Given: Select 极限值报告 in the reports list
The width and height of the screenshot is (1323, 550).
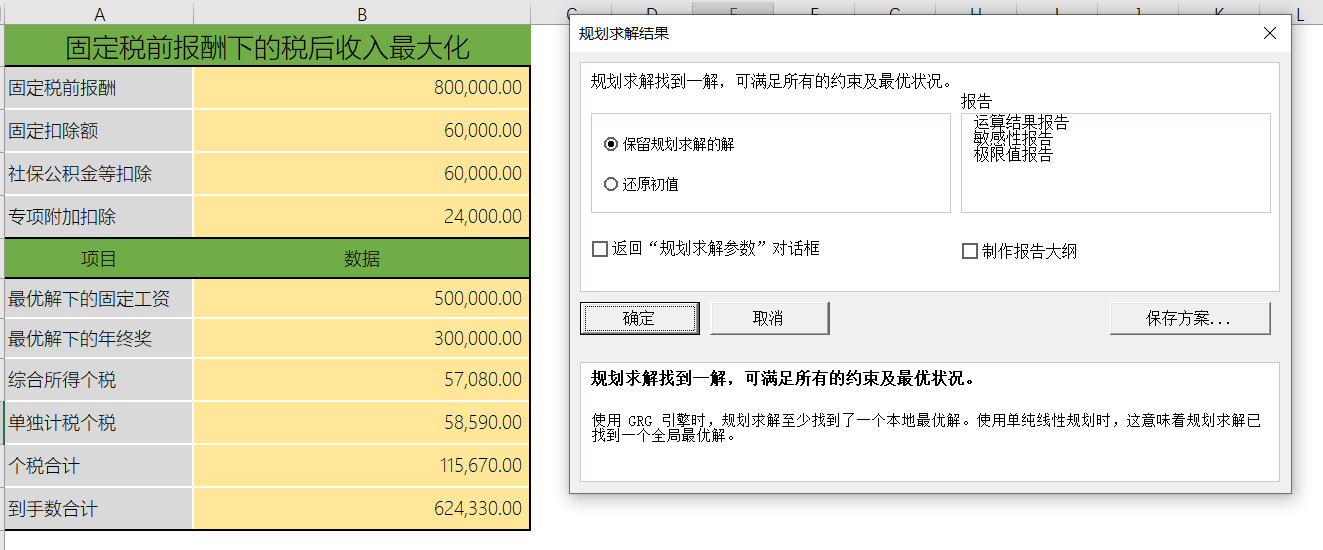Looking at the screenshot, I should [1013, 155].
